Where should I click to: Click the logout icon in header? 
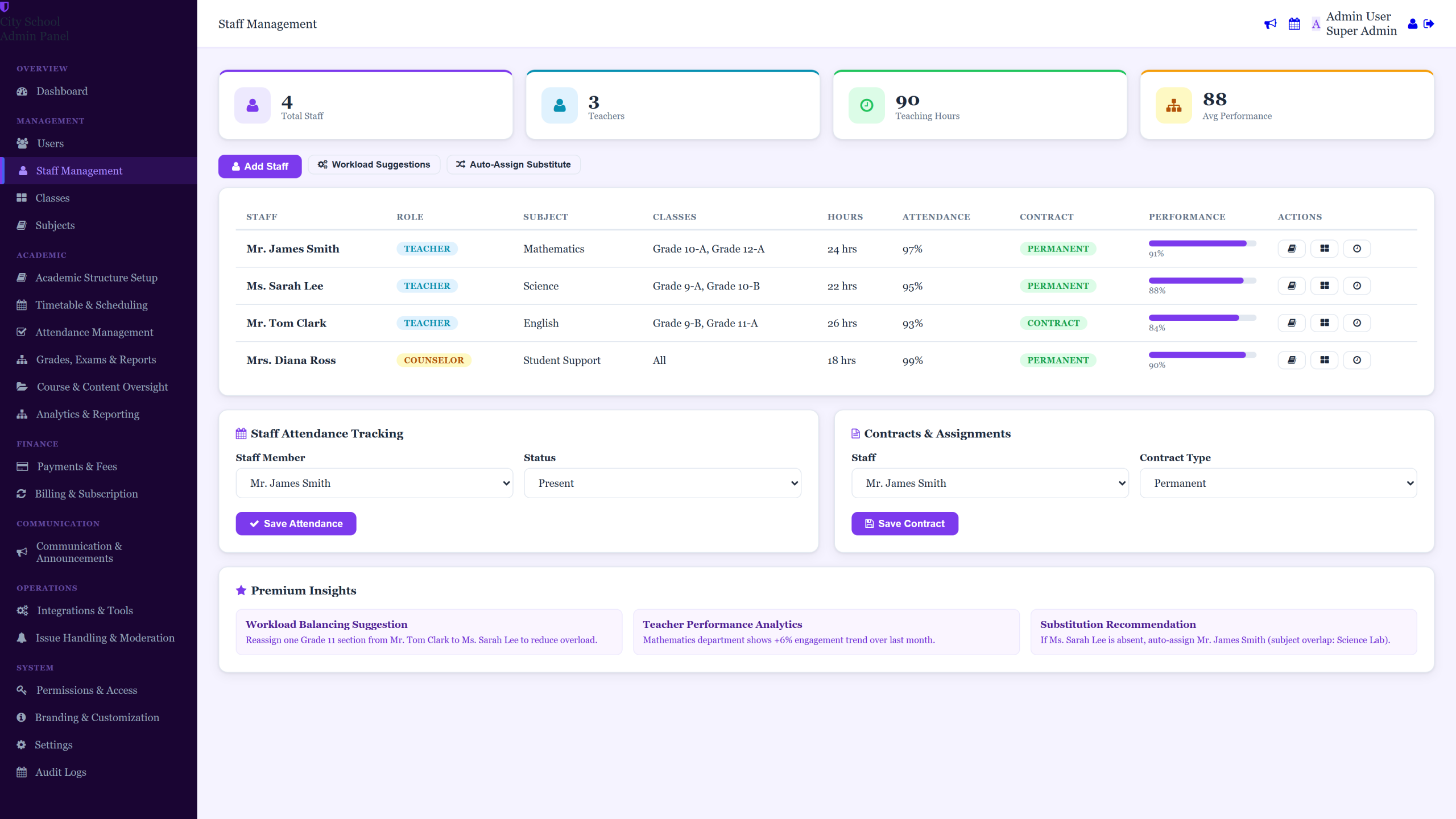pos(1429,24)
